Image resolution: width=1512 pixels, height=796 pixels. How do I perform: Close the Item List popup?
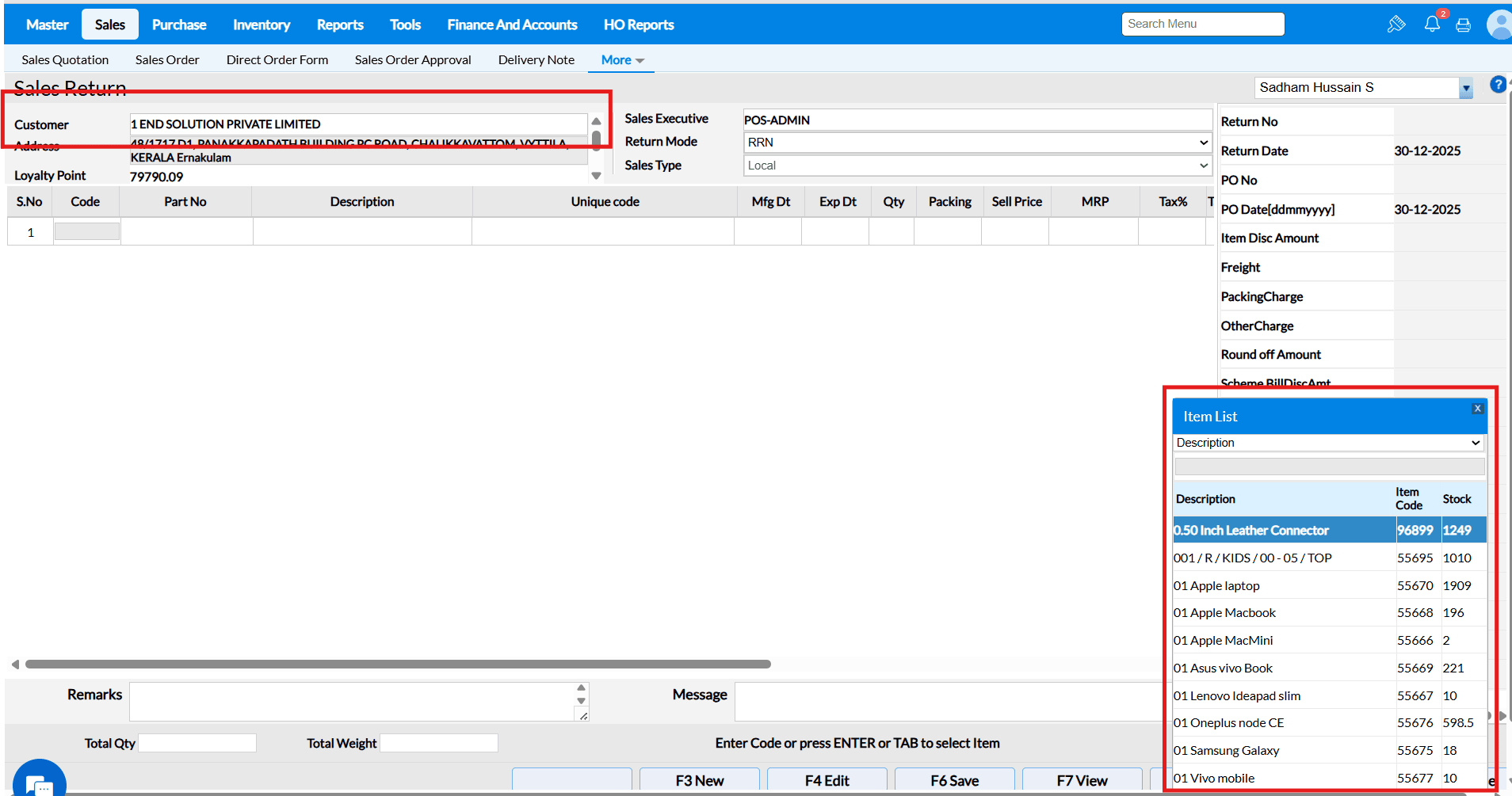click(x=1477, y=409)
